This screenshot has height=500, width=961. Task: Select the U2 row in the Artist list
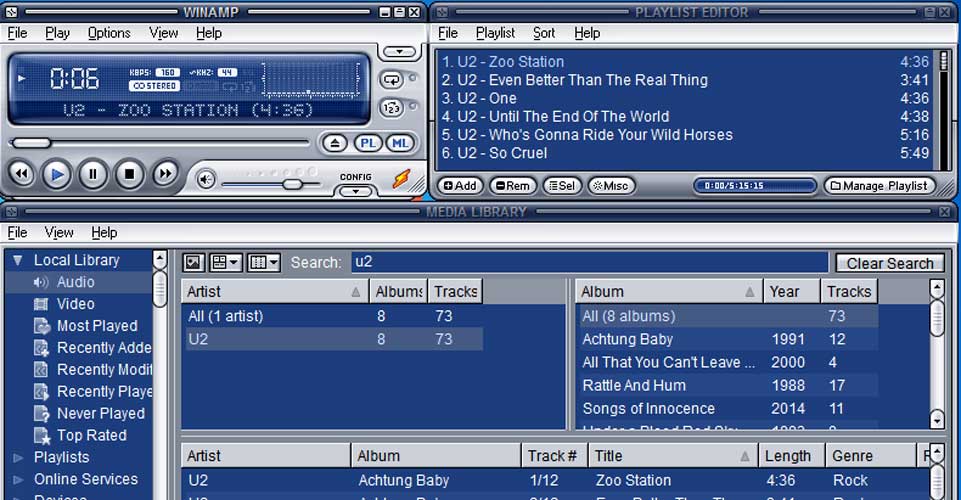pos(334,339)
